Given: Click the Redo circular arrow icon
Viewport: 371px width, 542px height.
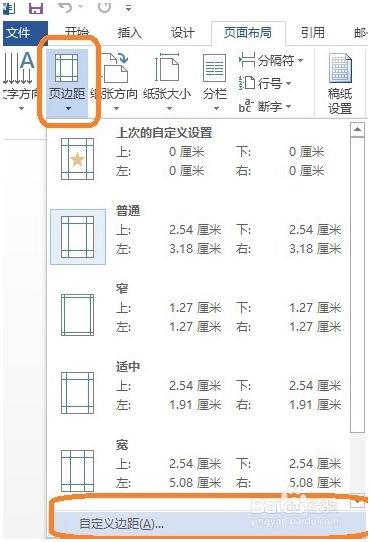Looking at the screenshot, I should click(104, 7).
